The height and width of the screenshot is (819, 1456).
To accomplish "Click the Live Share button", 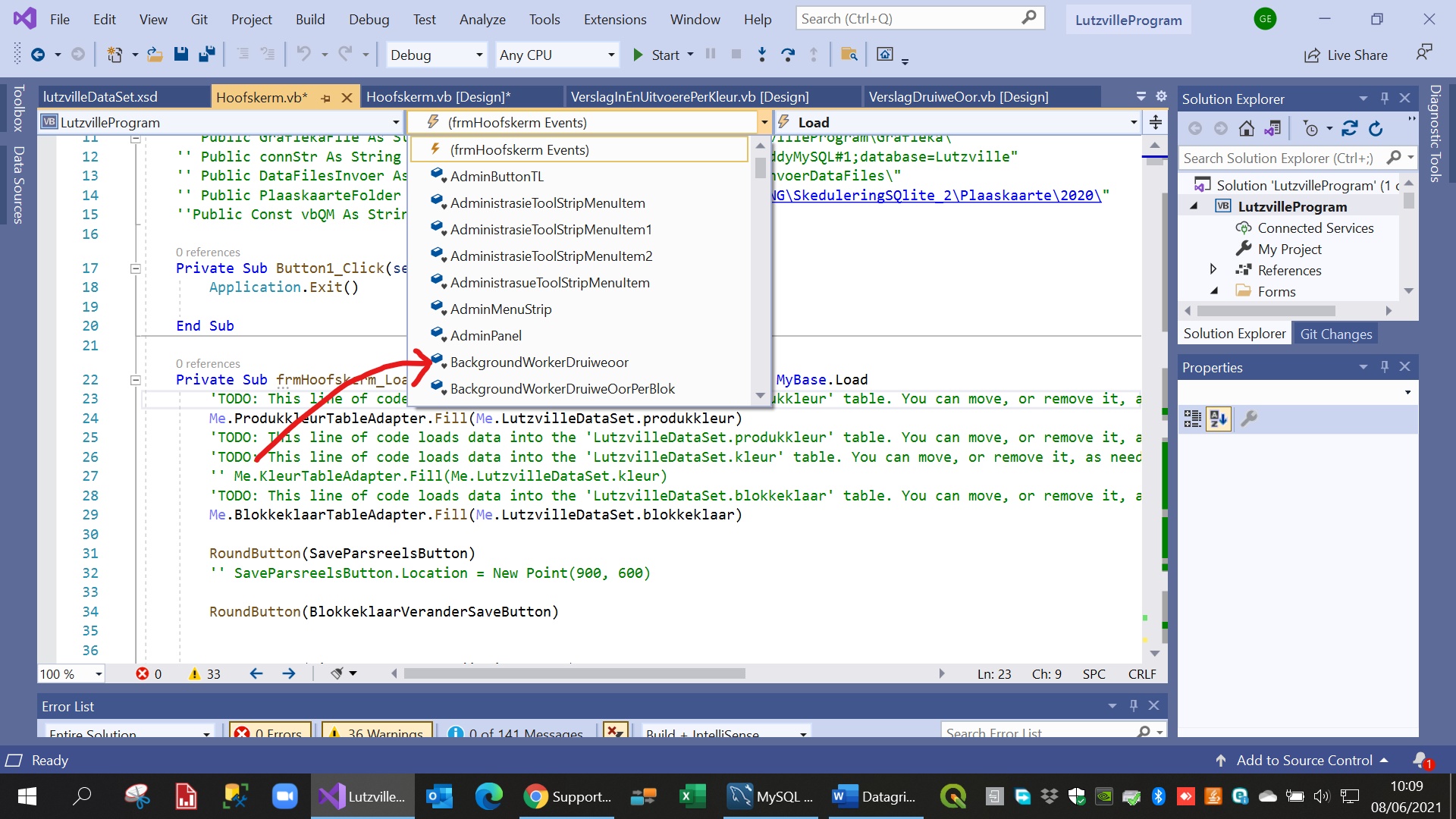I will (x=1346, y=55).
